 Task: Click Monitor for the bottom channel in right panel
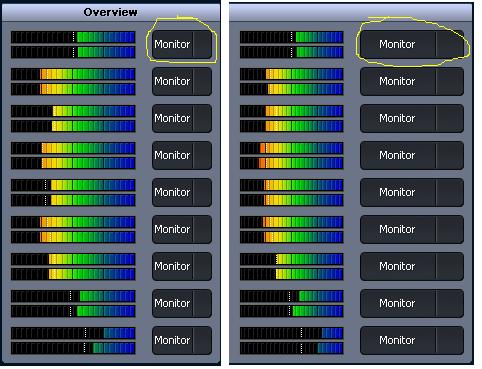[x=412, y=341]
